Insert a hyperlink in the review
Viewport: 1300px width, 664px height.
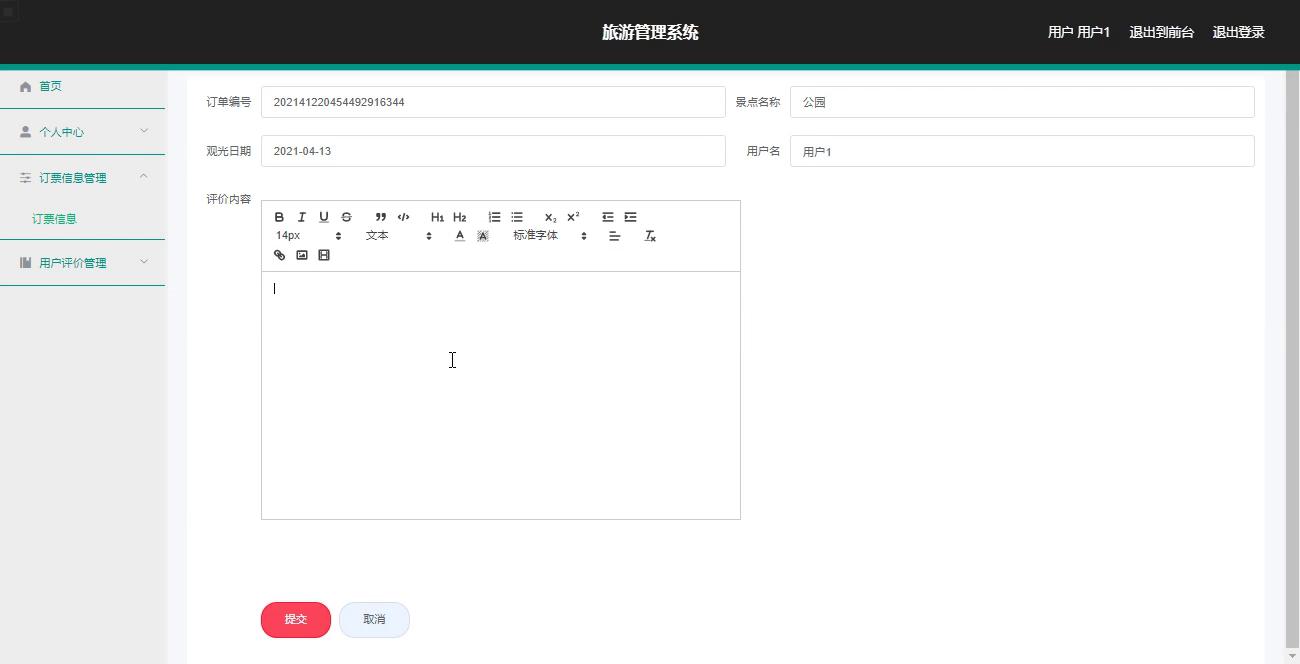[x=279, y=255]
